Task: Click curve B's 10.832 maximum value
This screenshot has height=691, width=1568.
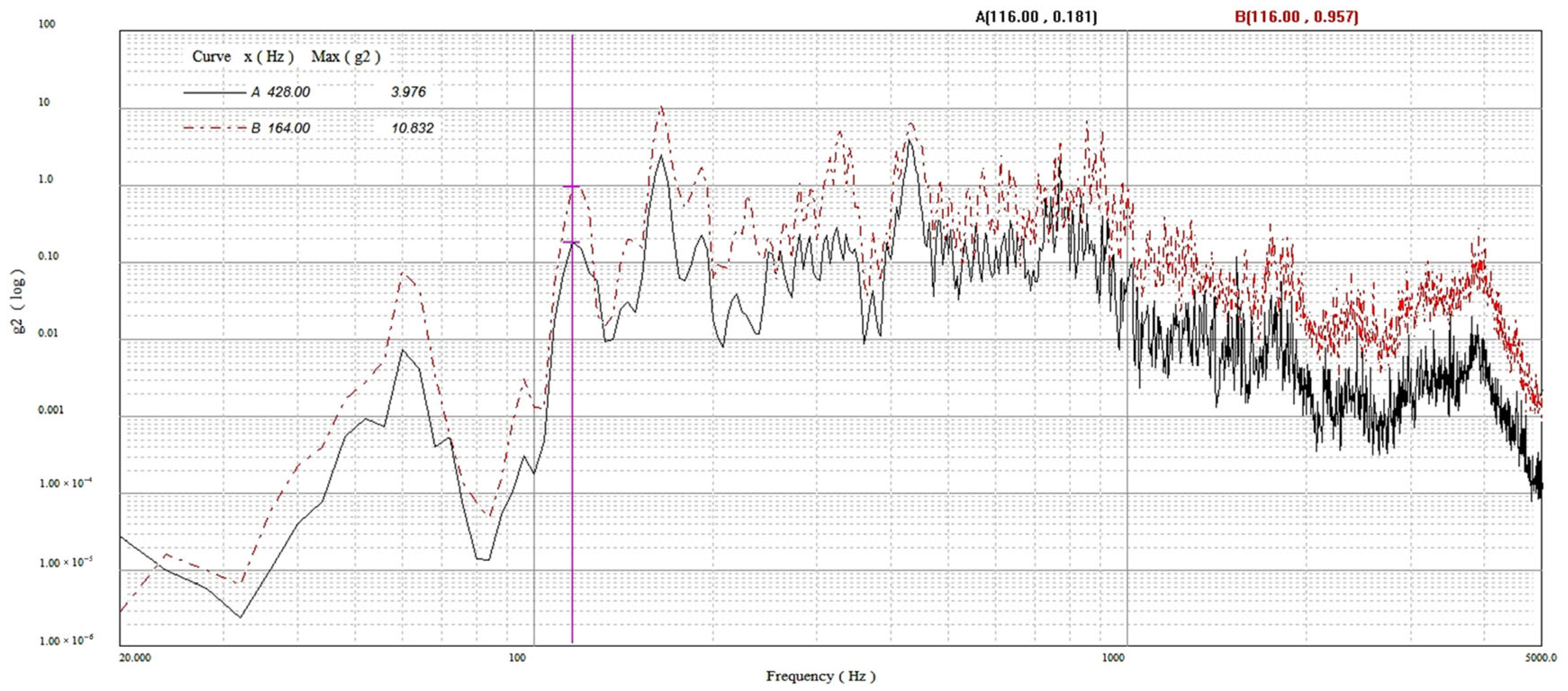Action: pyautogui.click(x=412, y=128)
